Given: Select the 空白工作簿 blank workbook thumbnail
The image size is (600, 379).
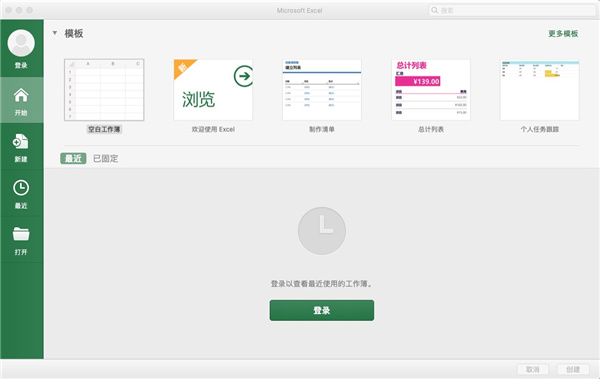Looking at the screenshot, I should coord(104,90).
